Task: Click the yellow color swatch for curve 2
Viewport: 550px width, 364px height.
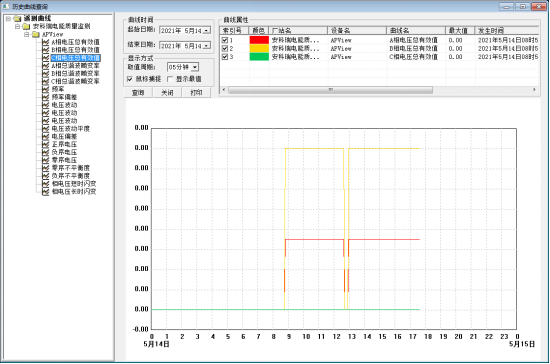Action: [259, 48]
